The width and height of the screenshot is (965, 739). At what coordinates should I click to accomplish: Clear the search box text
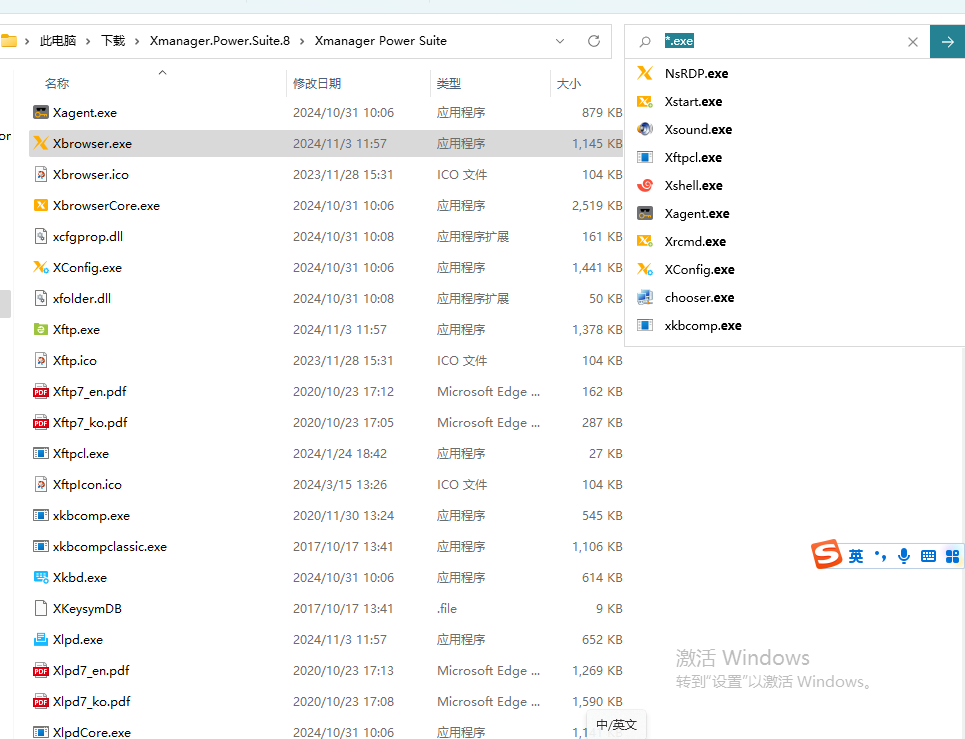tap(913, 42)
